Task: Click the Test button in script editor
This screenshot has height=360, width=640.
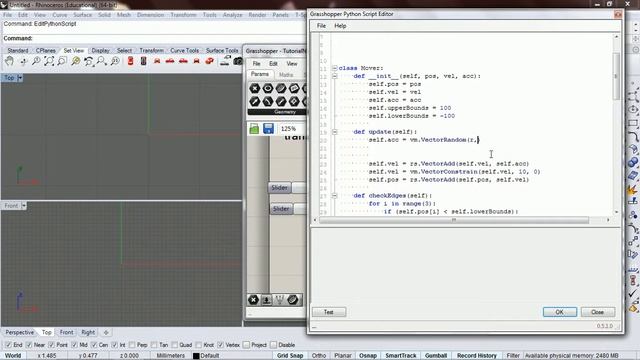Action: tap(329, 312)
